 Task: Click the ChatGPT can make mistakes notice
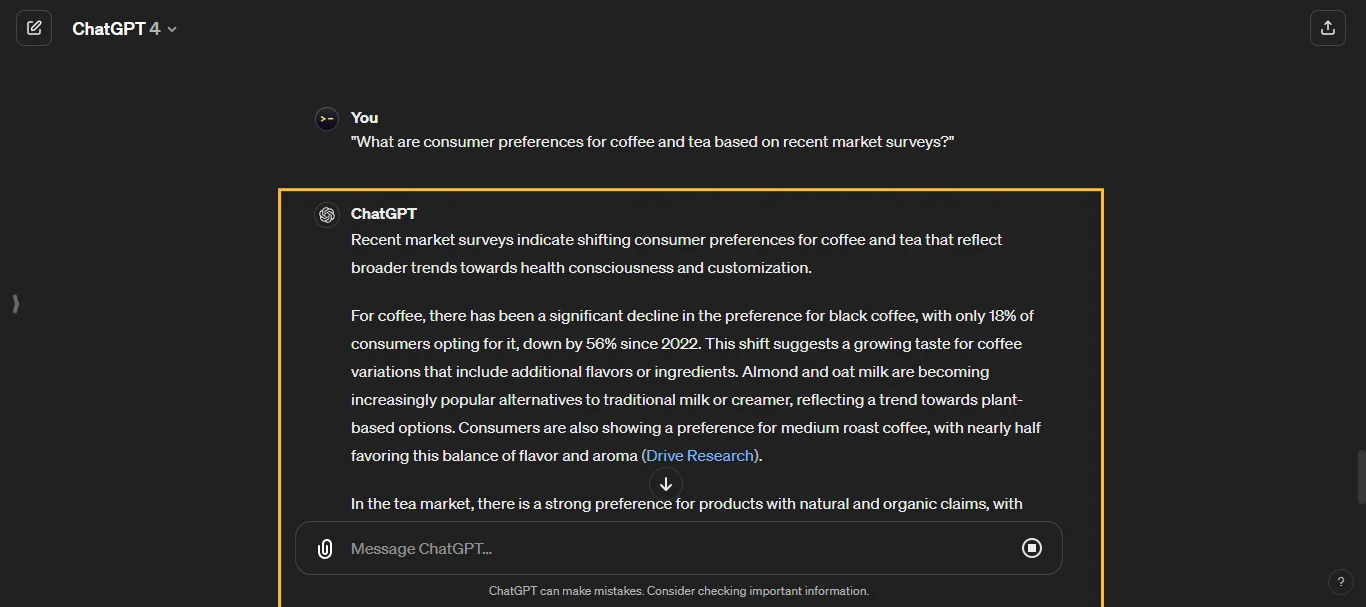pos(679,591)
